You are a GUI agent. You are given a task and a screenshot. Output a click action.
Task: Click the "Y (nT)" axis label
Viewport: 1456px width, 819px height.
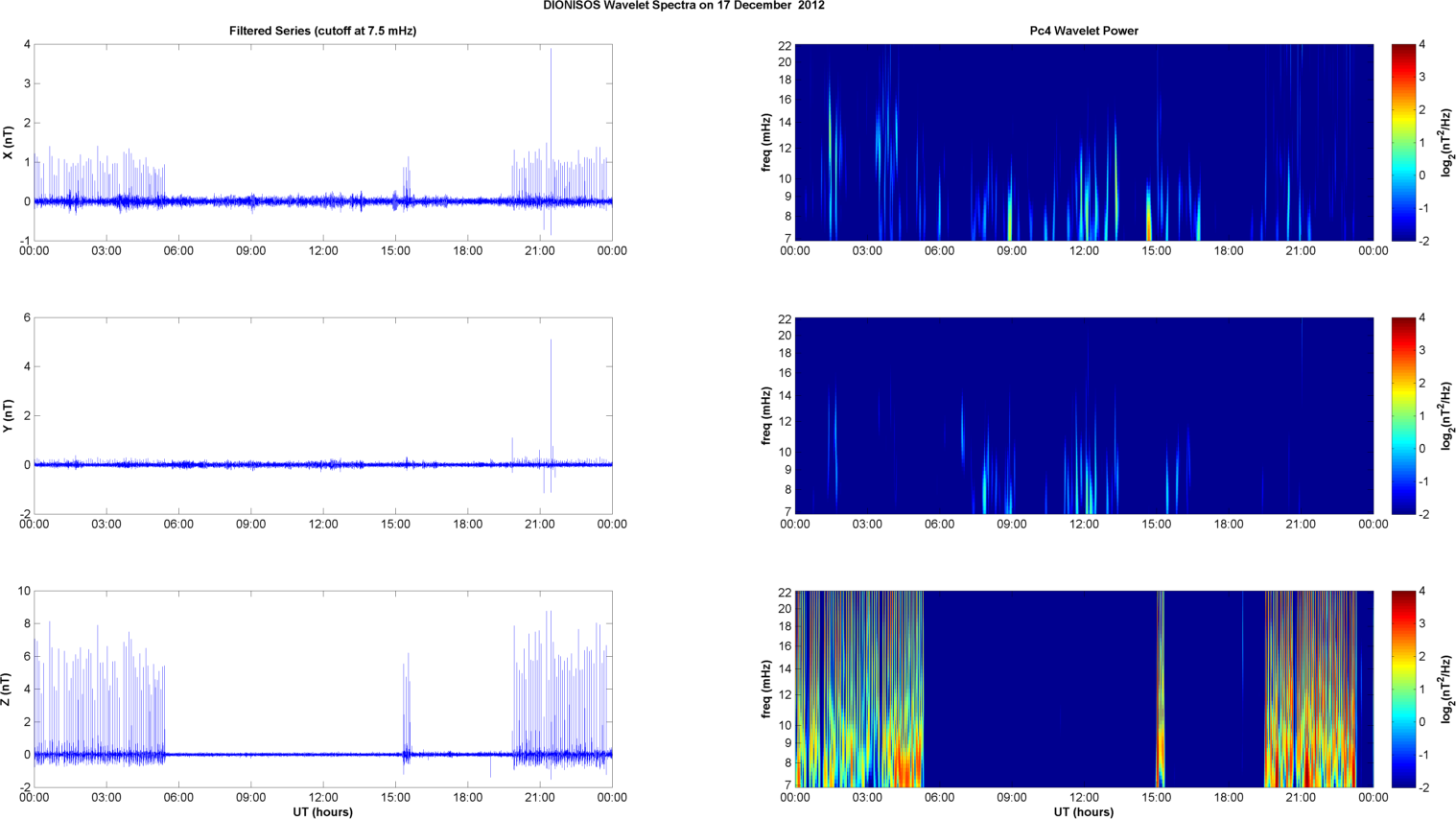8,415
